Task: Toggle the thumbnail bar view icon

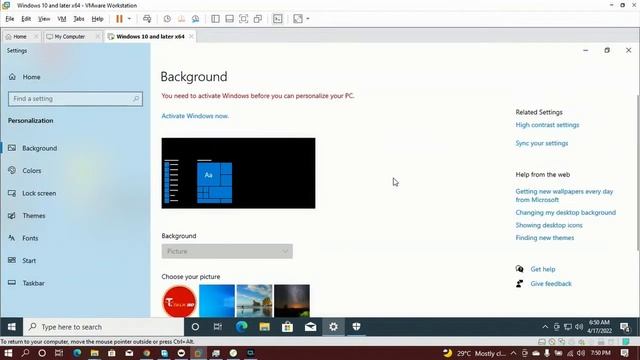Action: (x=229, y=19)
